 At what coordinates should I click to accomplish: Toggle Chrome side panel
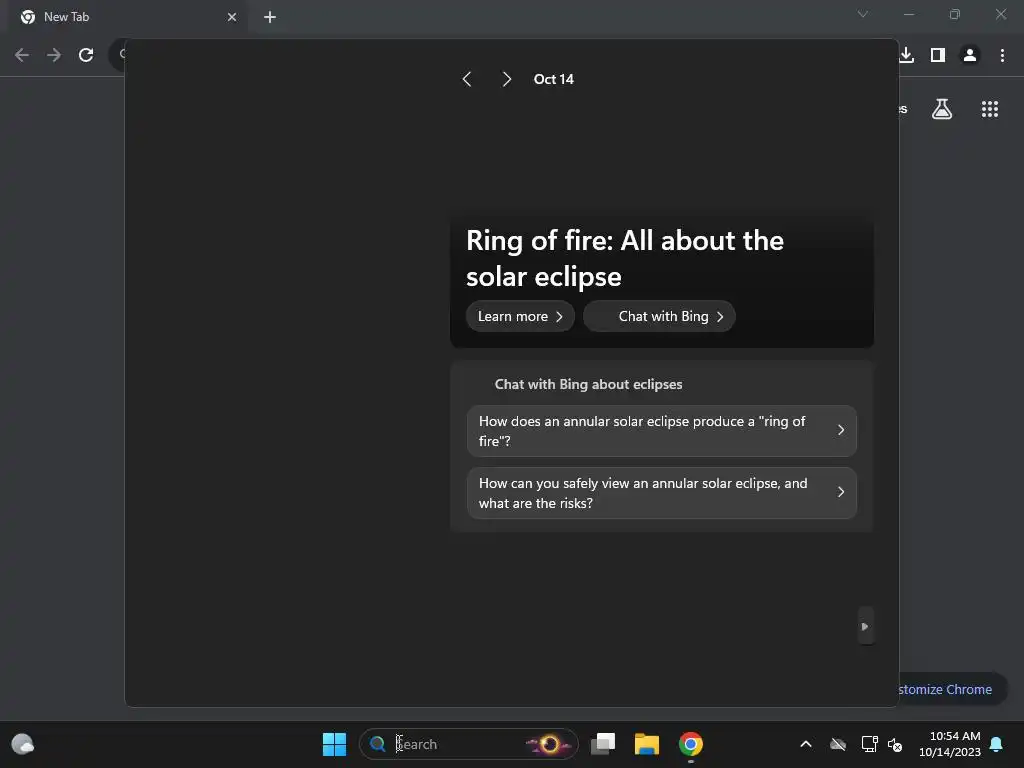[938, 55]
